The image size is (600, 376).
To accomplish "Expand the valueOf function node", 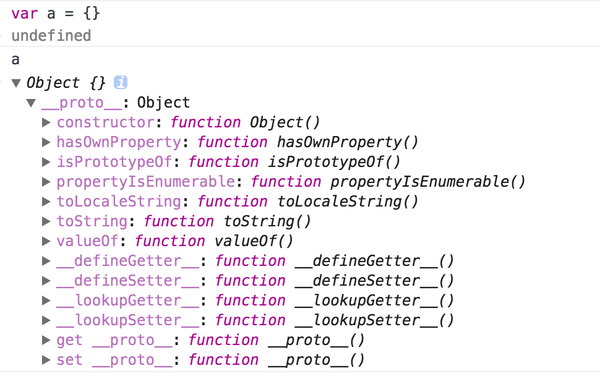I will click(x=46, y=241).
